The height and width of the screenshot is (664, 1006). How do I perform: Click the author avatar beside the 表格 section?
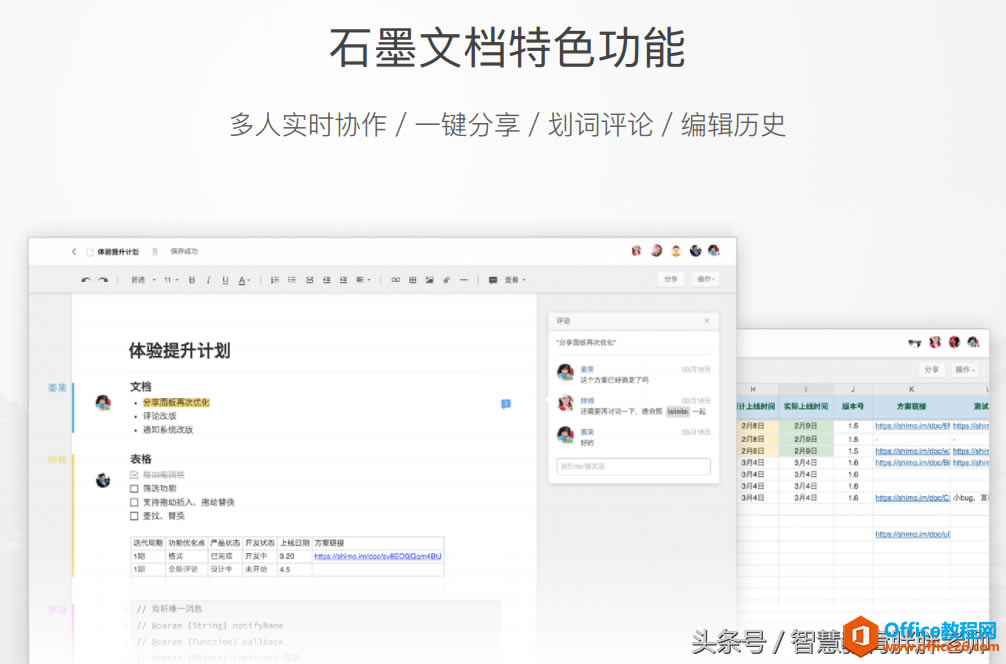click(103, 480)
